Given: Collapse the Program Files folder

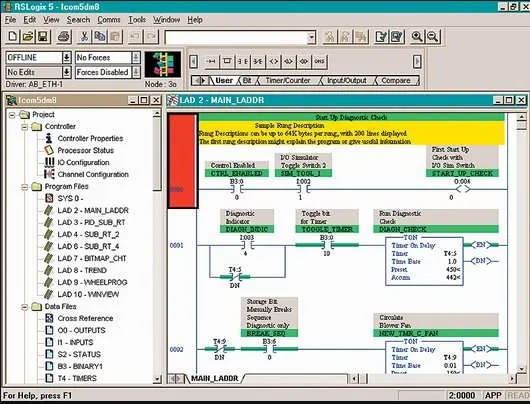Looking at the screenshot, I should tap(24, 187).
